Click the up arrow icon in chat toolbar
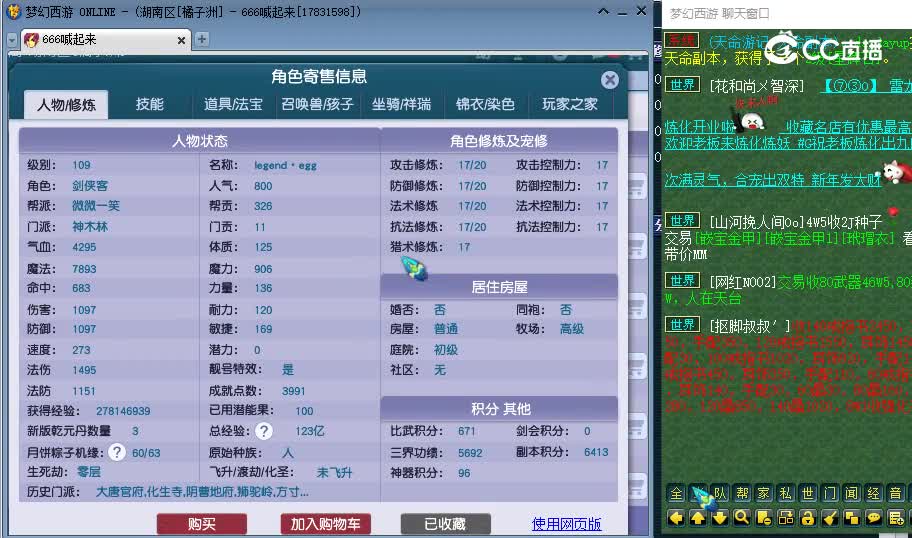 [x=698, y=518]
